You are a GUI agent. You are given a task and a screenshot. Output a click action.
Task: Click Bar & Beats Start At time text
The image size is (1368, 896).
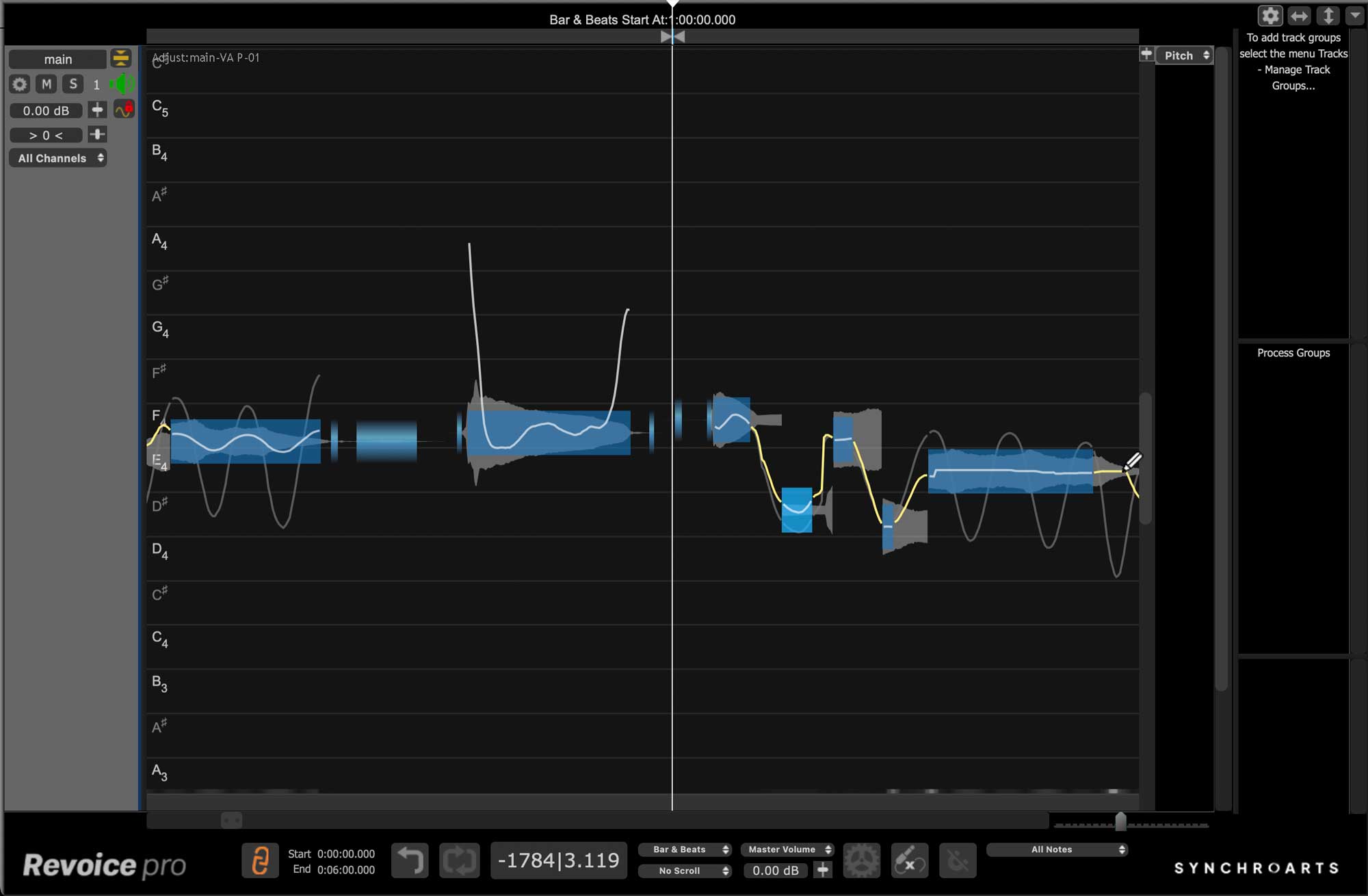(642, 20)
